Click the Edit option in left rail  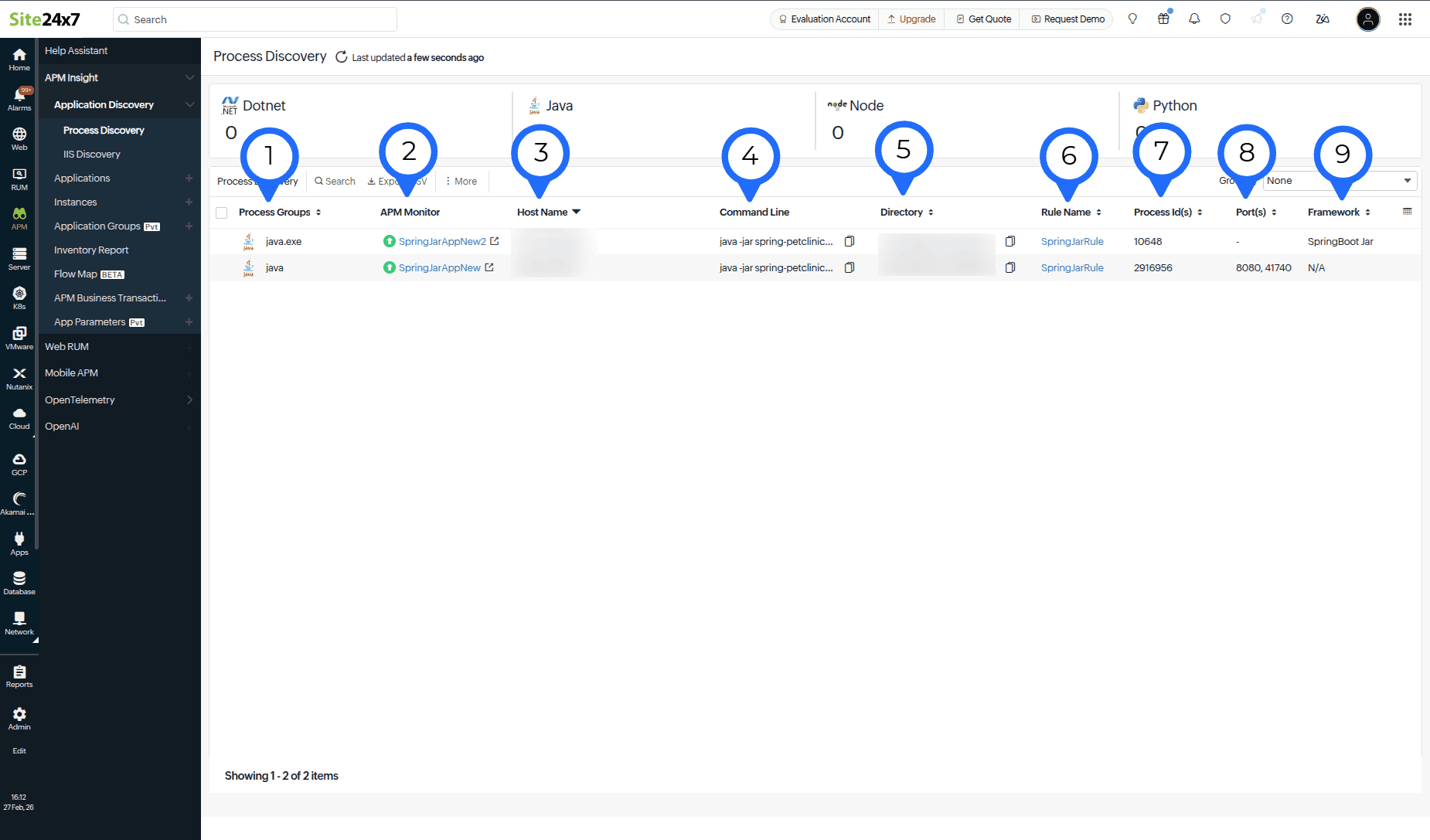(x=19, y=751)
